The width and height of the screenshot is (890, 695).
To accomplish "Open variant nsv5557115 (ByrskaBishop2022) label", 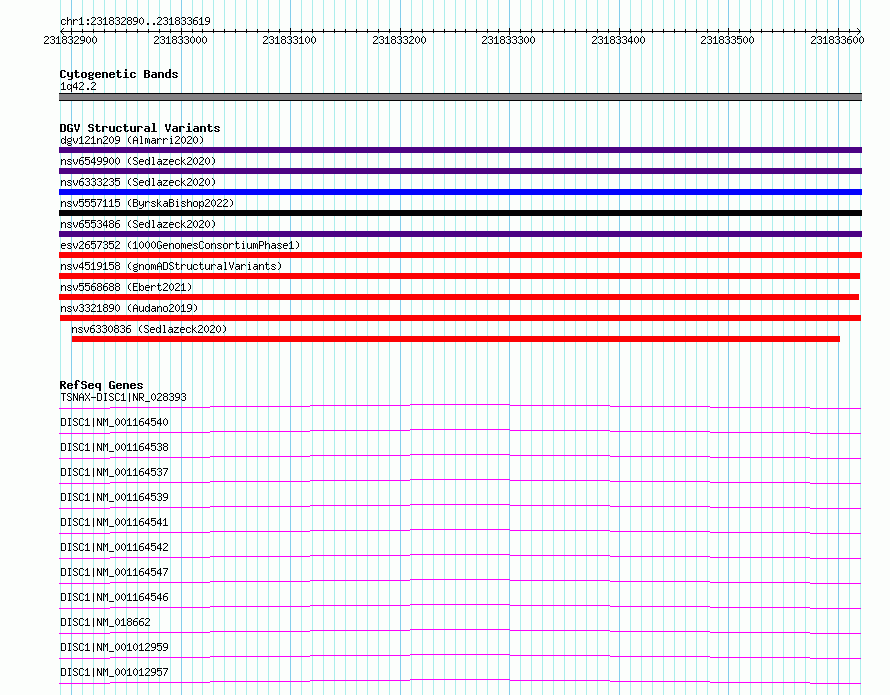I will coord(147,203).
